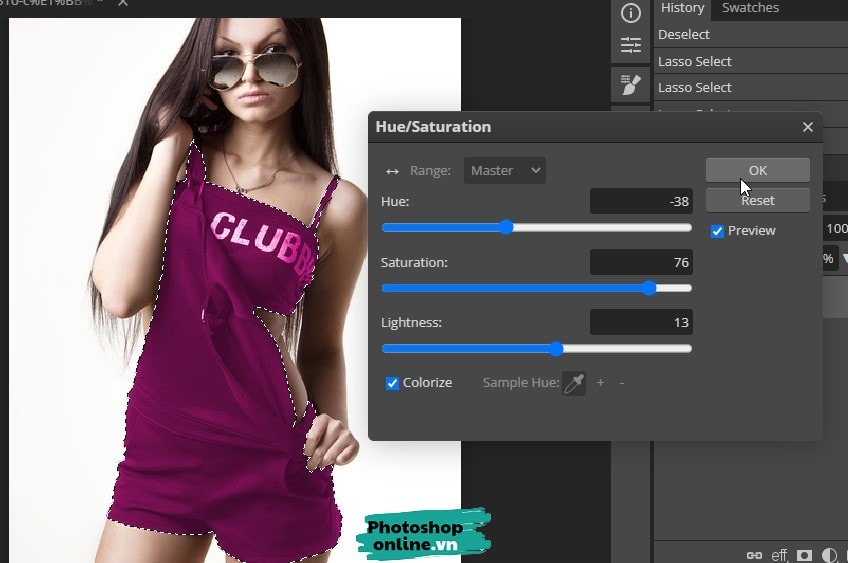Uncheck the Colorize checkbox
Viewport: 848px width, 563px height.
tap(393, 383)
